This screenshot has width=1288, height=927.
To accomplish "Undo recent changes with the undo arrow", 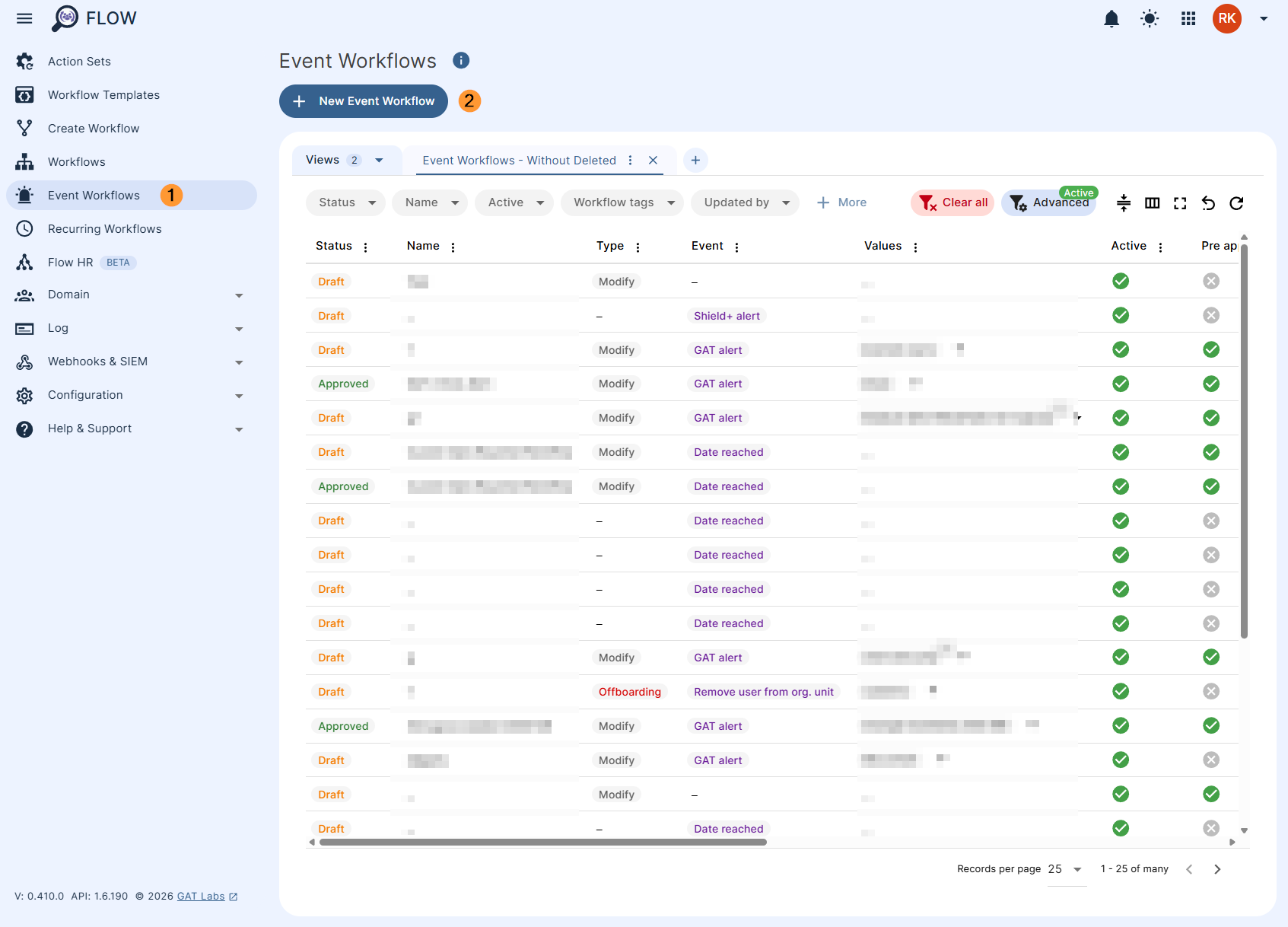I will [x=1208, y=203].
